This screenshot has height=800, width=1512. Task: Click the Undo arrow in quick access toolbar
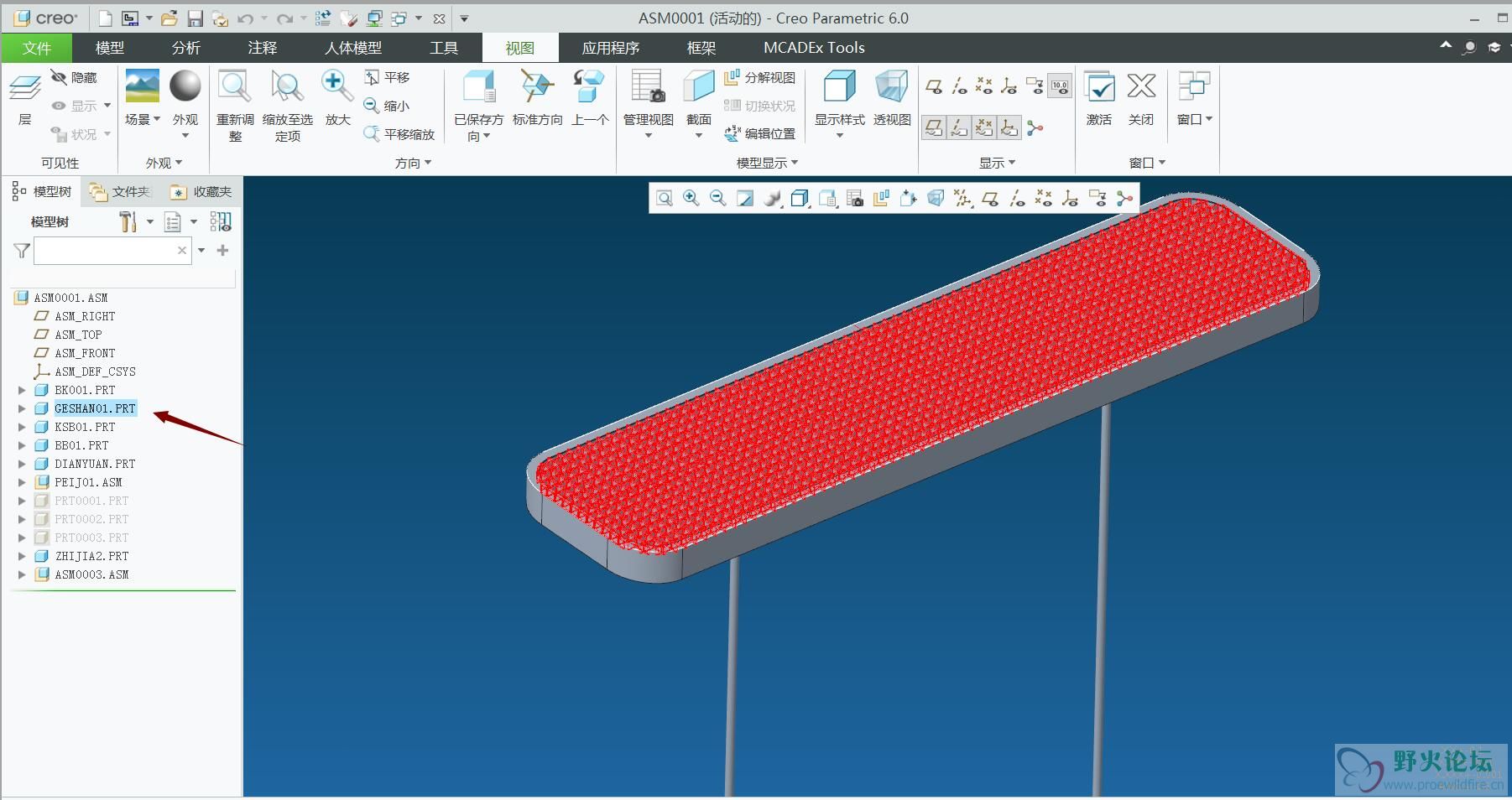pyautogui.click(x=245, y=18)
